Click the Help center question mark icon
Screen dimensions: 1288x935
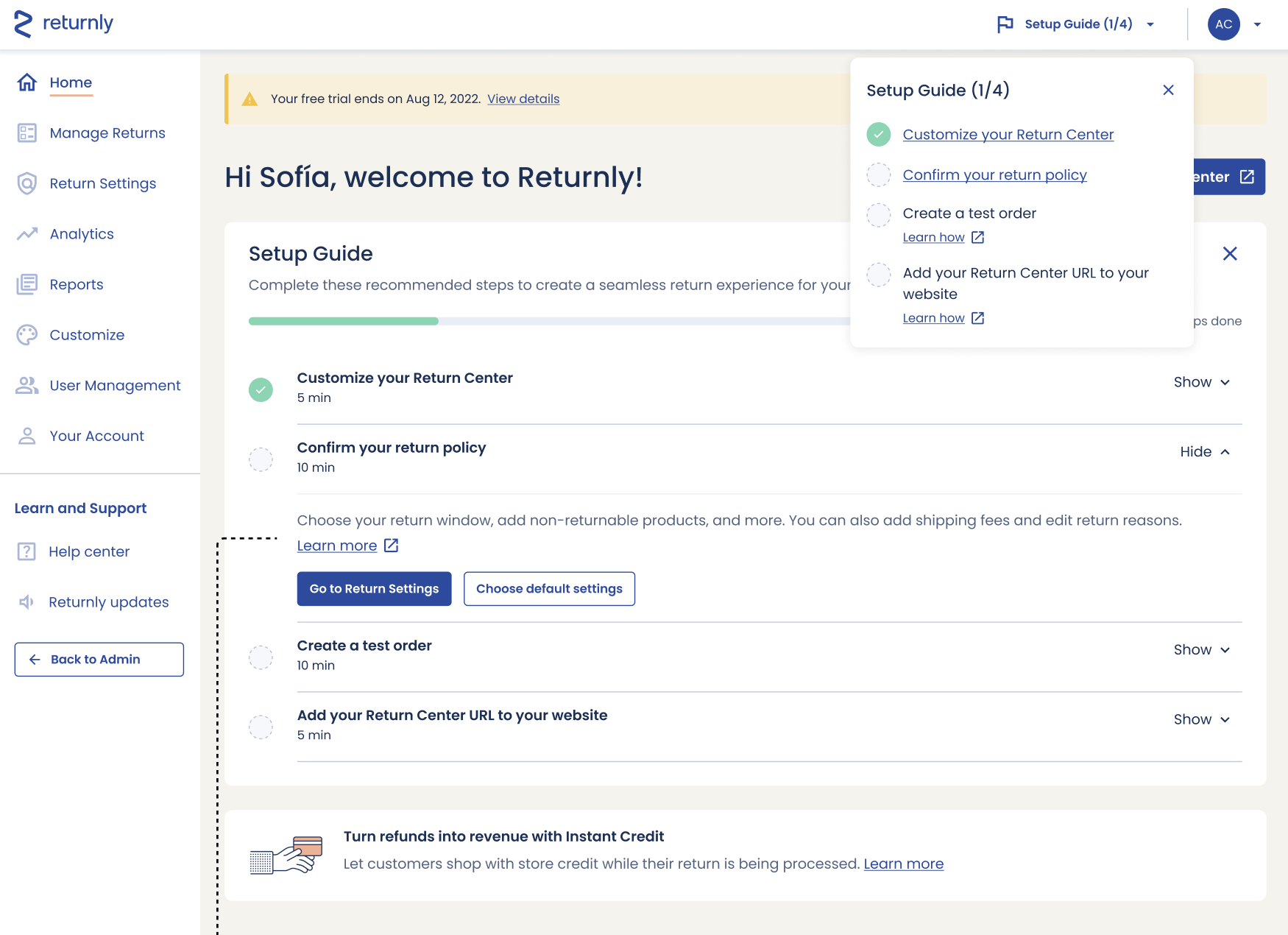26,551
